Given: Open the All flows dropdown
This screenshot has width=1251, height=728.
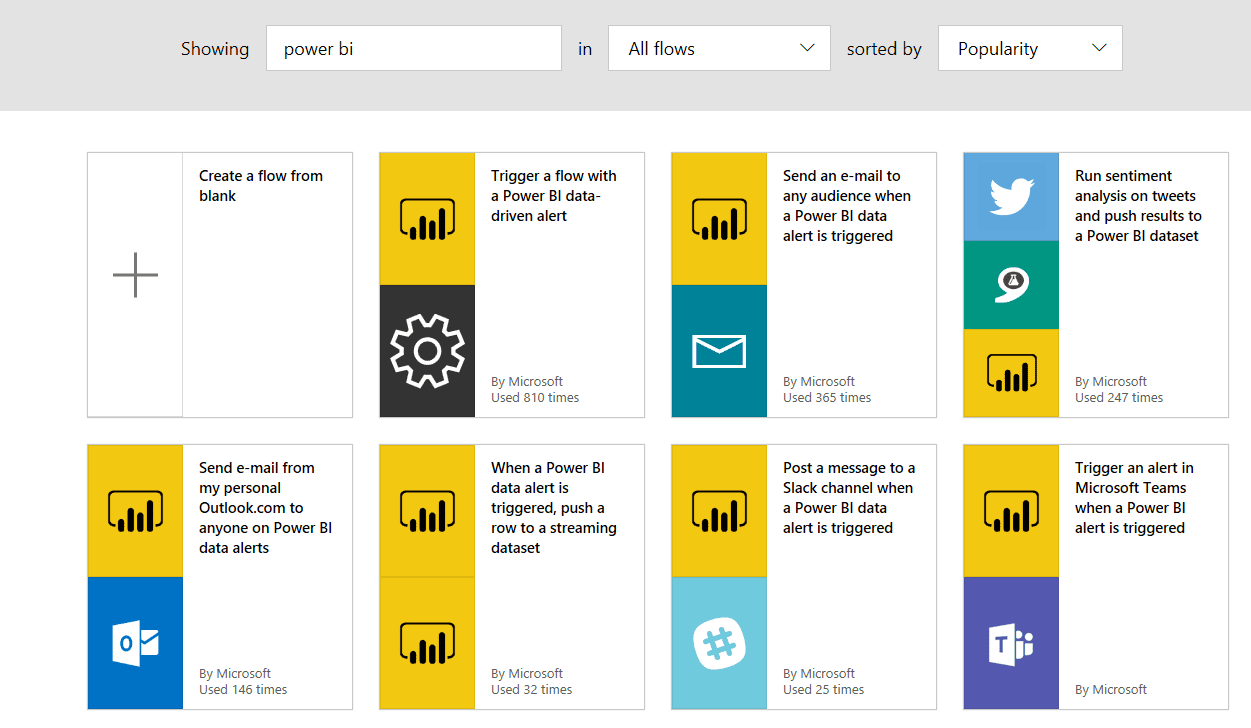Looking at the screenshot, I should point(719,48).
